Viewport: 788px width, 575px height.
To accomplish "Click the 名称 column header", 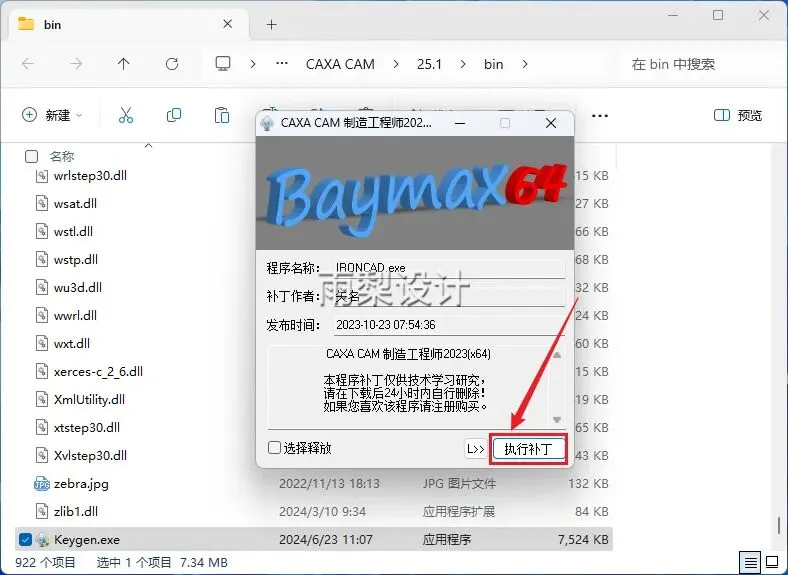I will [62, 157].
